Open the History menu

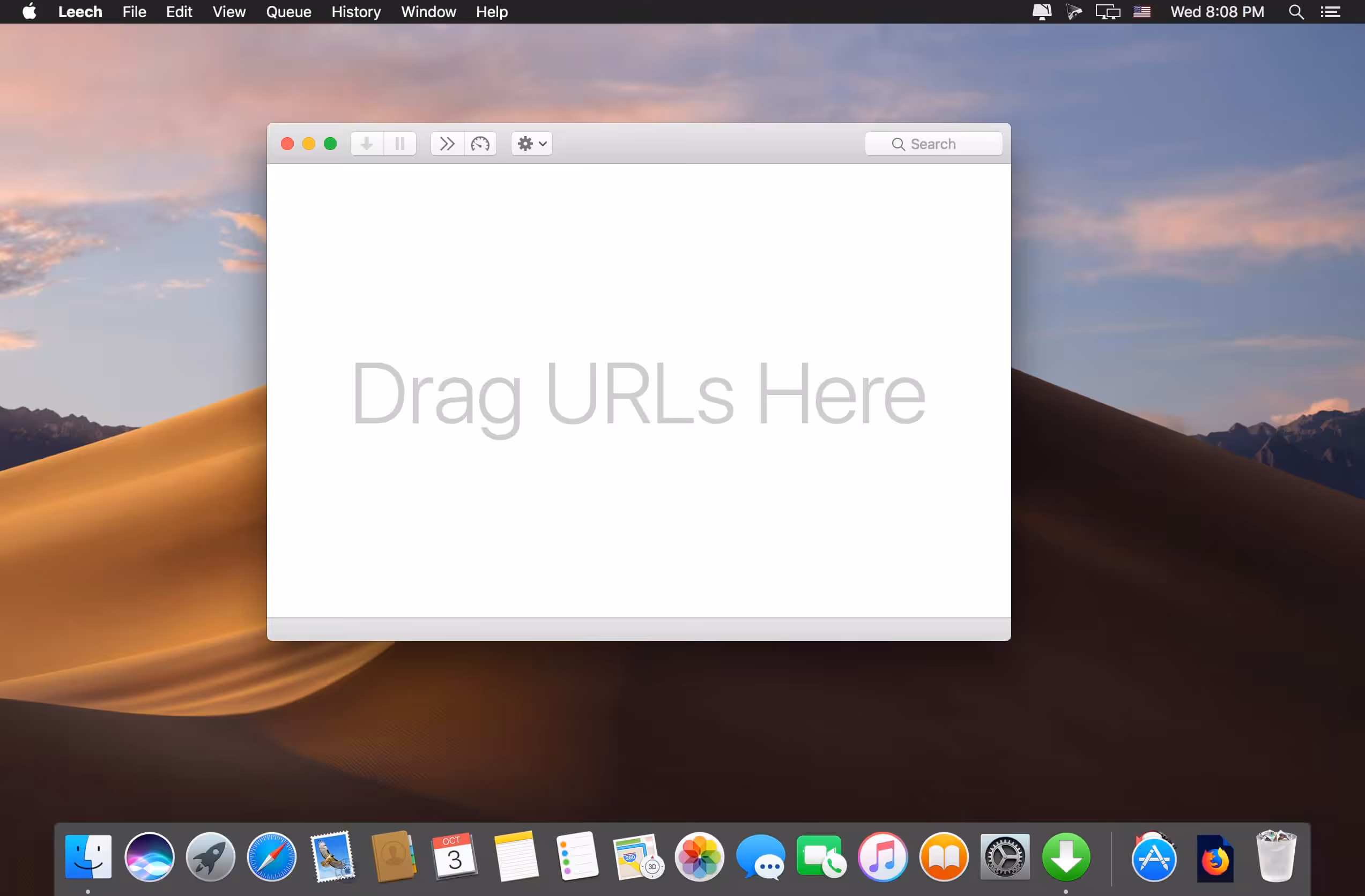pos(355,11)
